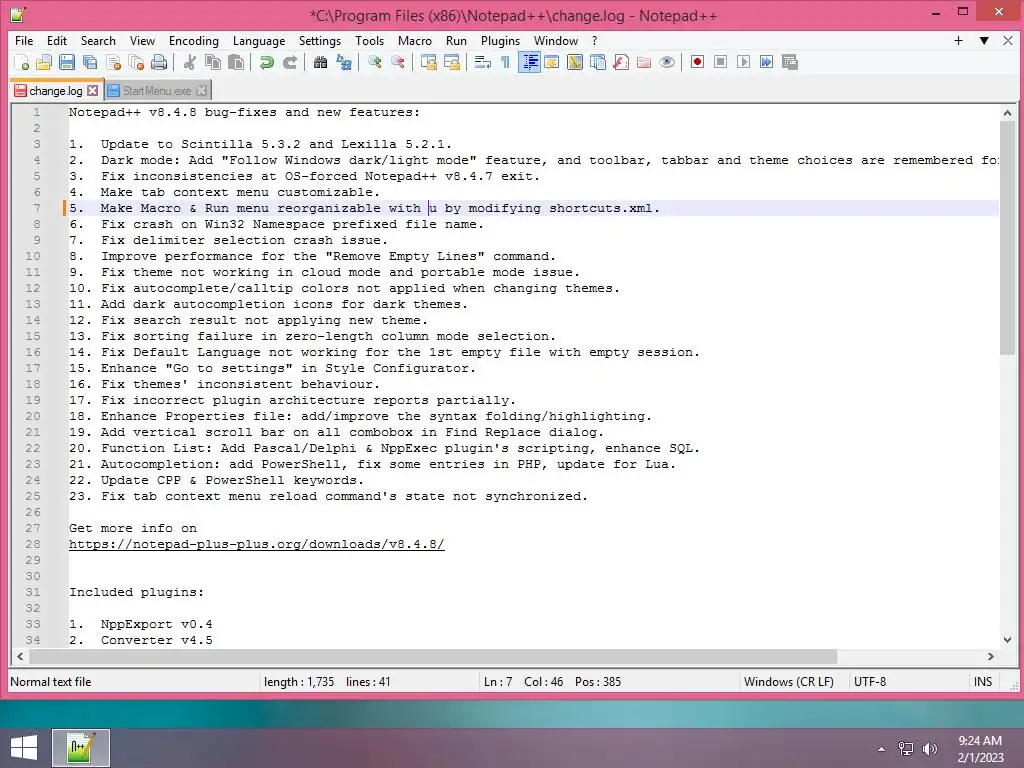Click the Redo arrow icon
Image resolution: width=1024 pixels, height=768 pixels.
click(289, 62)
